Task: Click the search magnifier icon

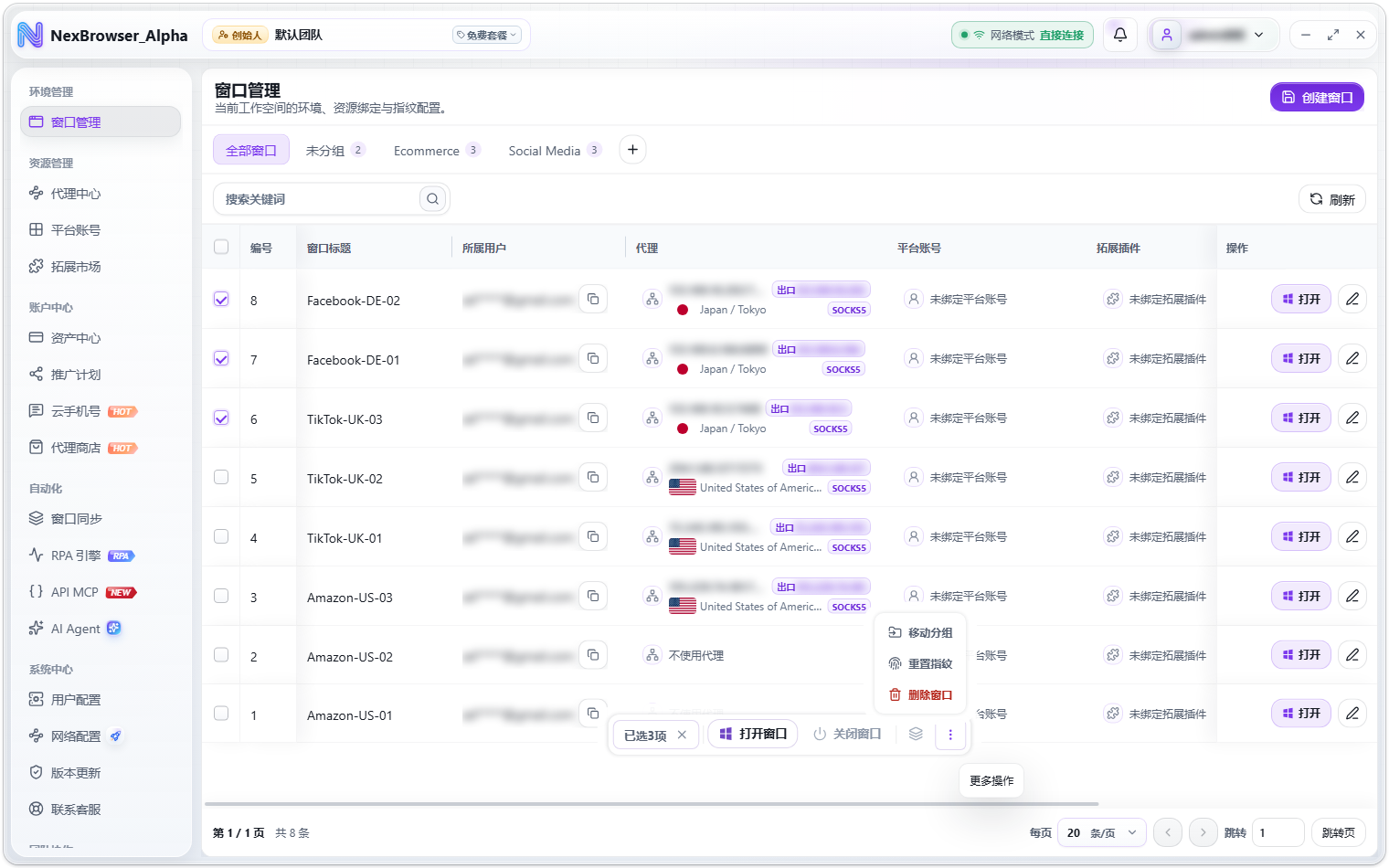Action: [x=432, y=199]
